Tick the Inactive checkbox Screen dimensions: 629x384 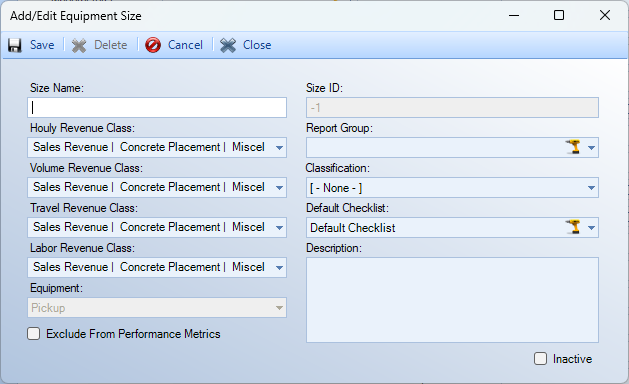[540, 358]
